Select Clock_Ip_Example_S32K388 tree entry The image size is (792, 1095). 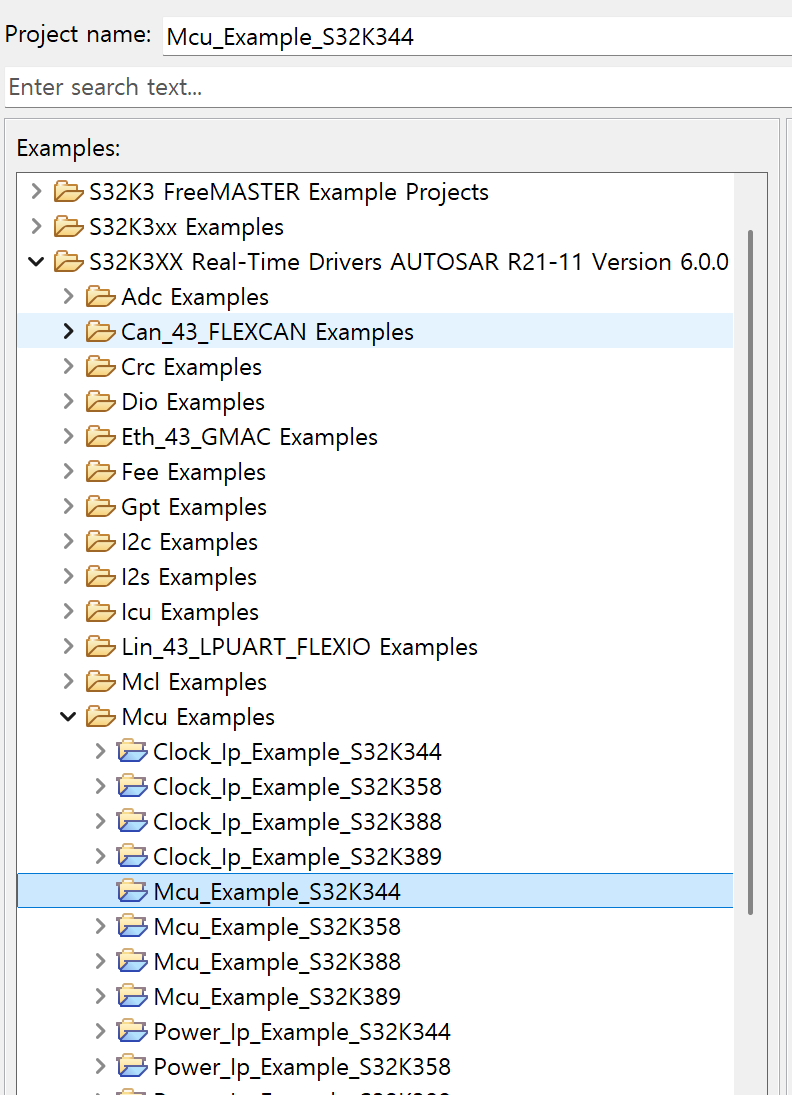click(298, 822)
